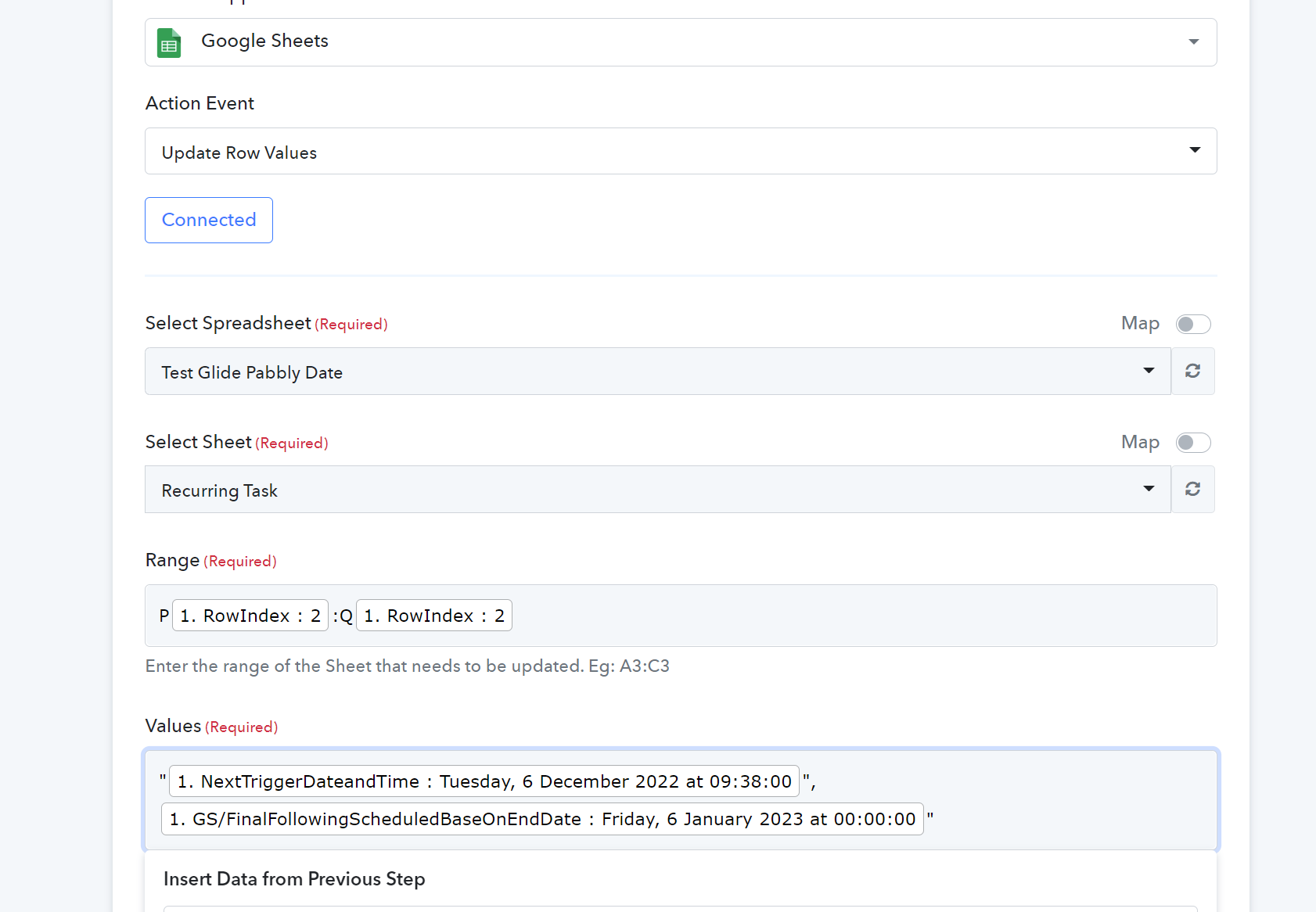Click the Insert Data from Previous Step heading

point(294,879)
